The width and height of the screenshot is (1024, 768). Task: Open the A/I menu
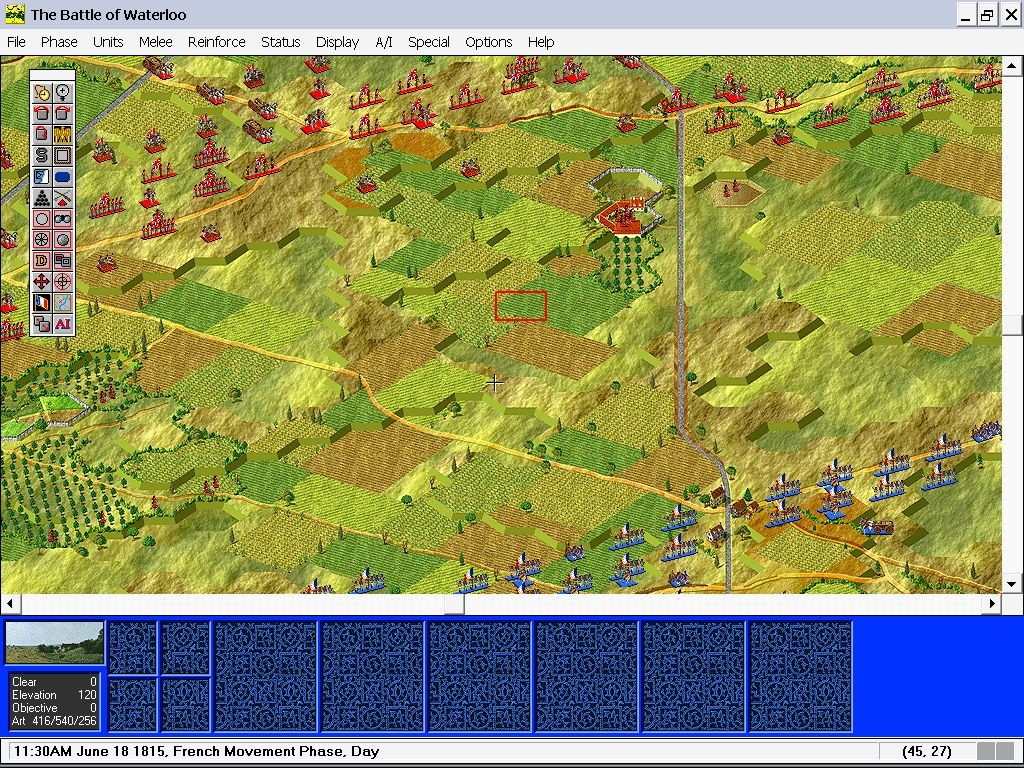383,42
